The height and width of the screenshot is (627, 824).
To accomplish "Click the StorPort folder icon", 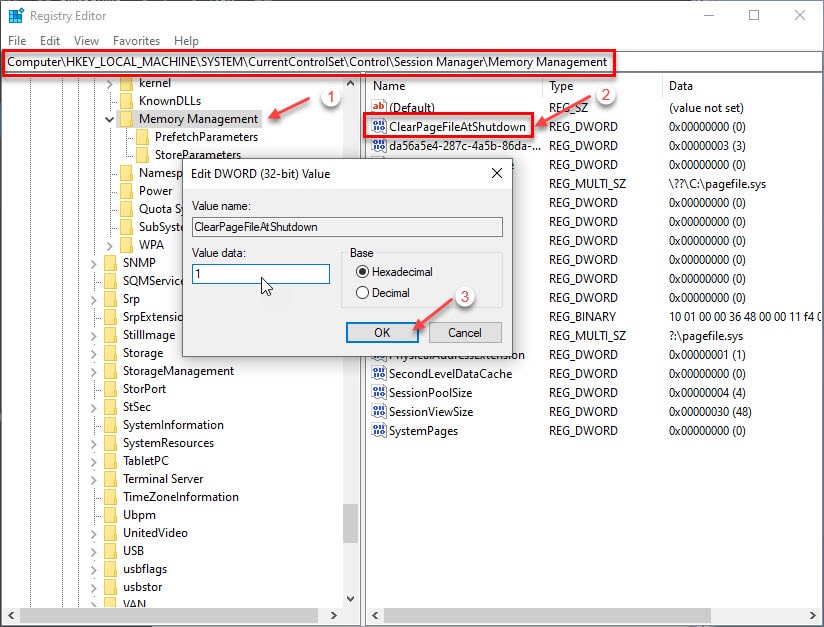I will (x=110, y=389).
